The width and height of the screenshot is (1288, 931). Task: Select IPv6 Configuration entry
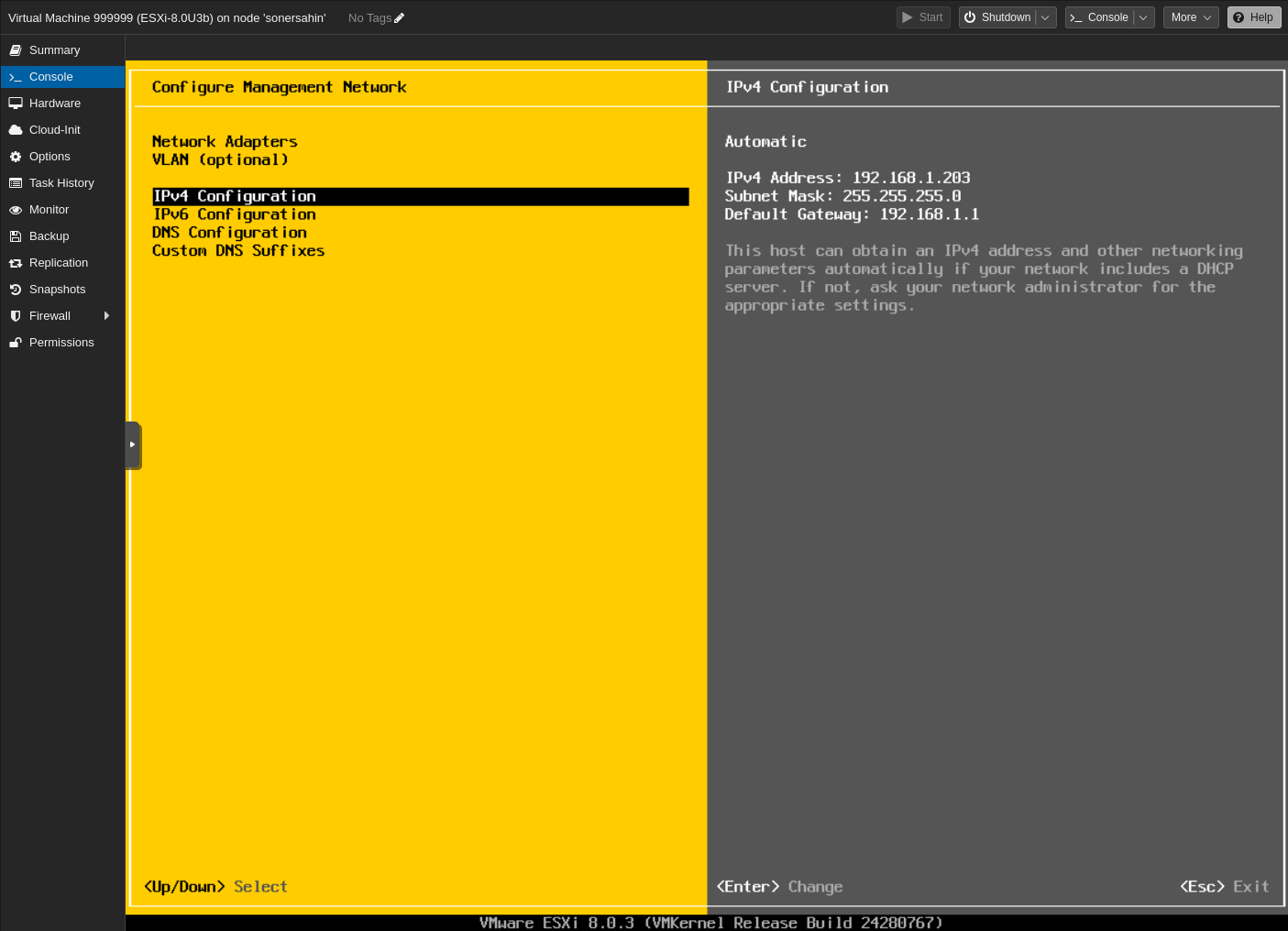(234, 214)
